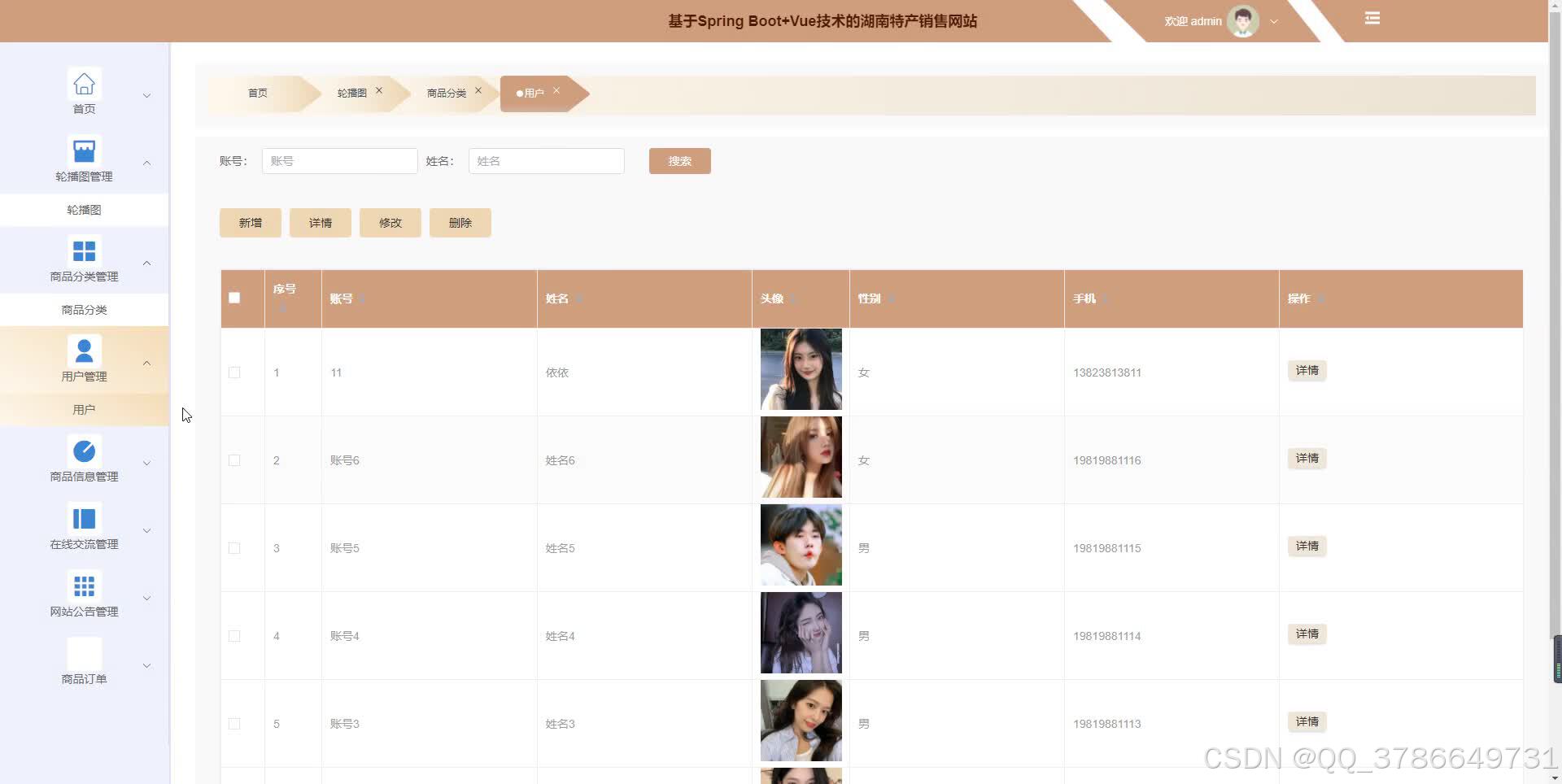Expand the 商品信息管理 menu chevron
Viewport: 1562px width, 784px height.
146,464
